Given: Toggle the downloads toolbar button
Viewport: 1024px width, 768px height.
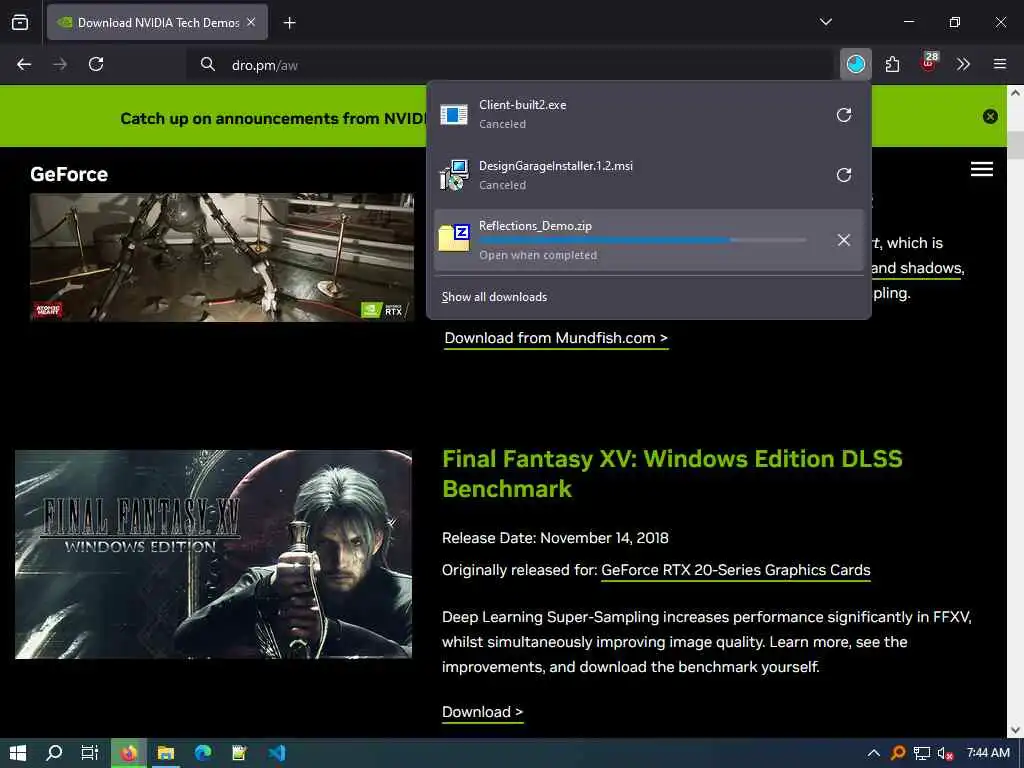Looking at the screenshot, I should pyautogui.click(x=856, y=64).
